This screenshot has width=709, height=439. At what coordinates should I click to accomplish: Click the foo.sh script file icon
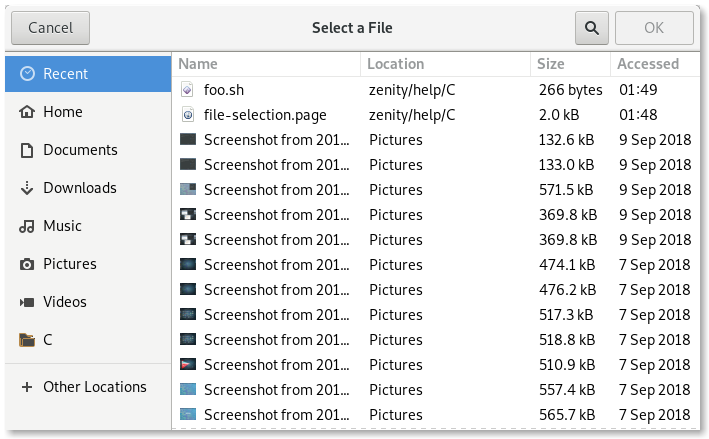pyautogui.click(x=188, y=90)
